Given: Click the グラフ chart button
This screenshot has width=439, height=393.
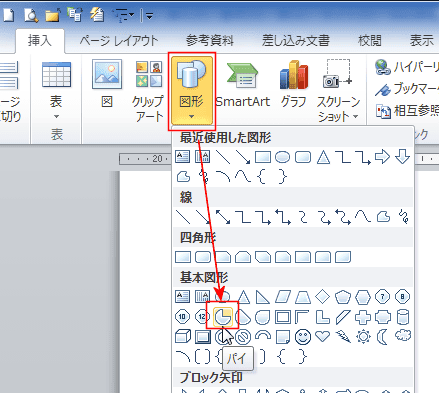Looking at the screenshot, I should pos(293,84).
